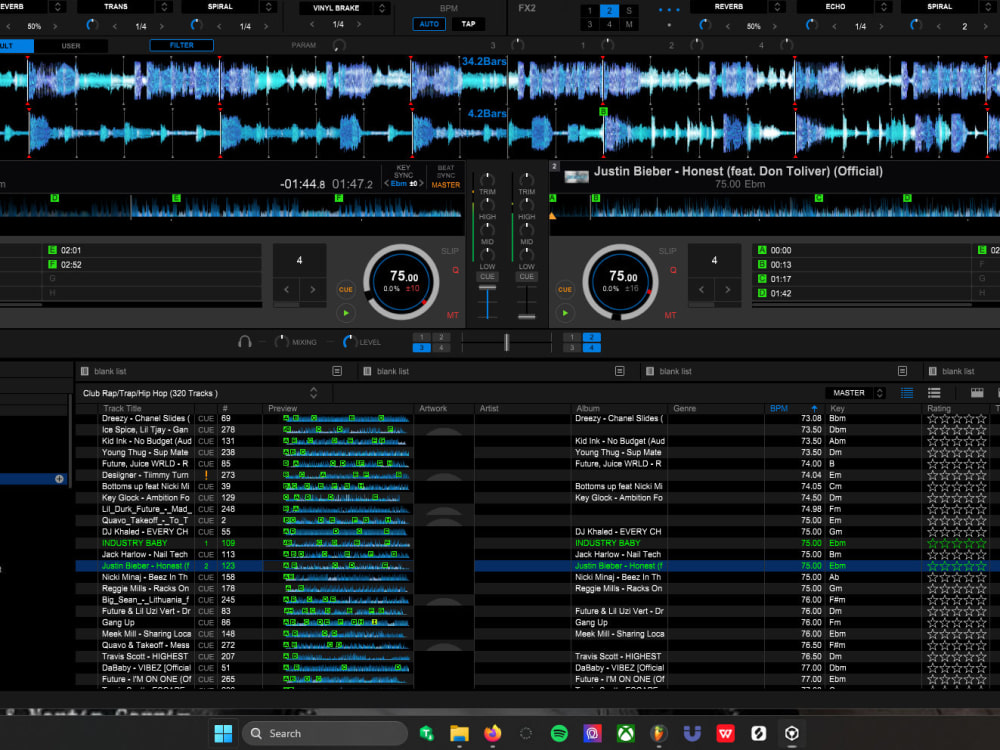Toggle BPM AUTO mode
Viewport: 1000px width, 750px height.
[x=429, y=24]
